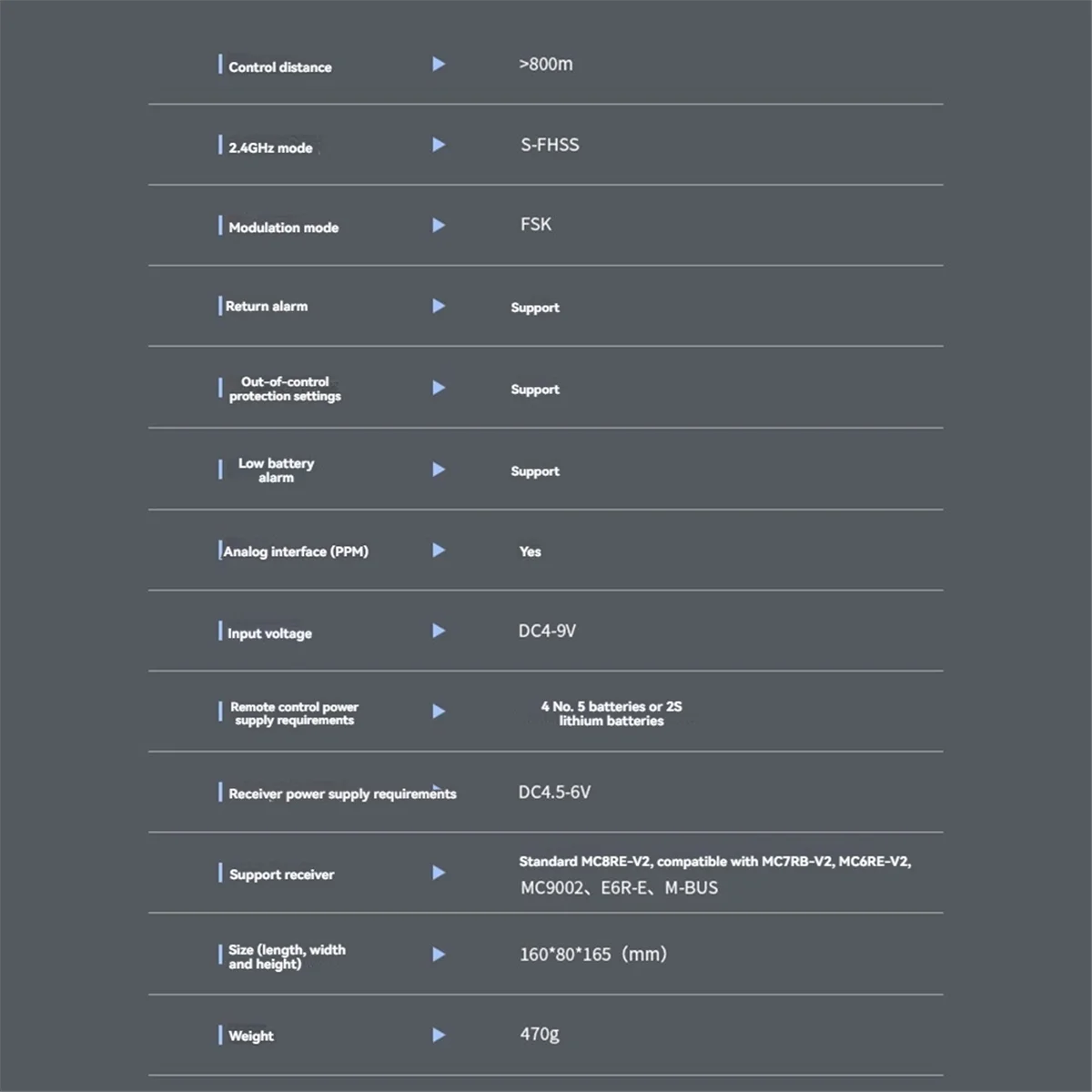1092x1092 pixels.
Task: Click the Return alarm row arrow
Action: point(439,307)
